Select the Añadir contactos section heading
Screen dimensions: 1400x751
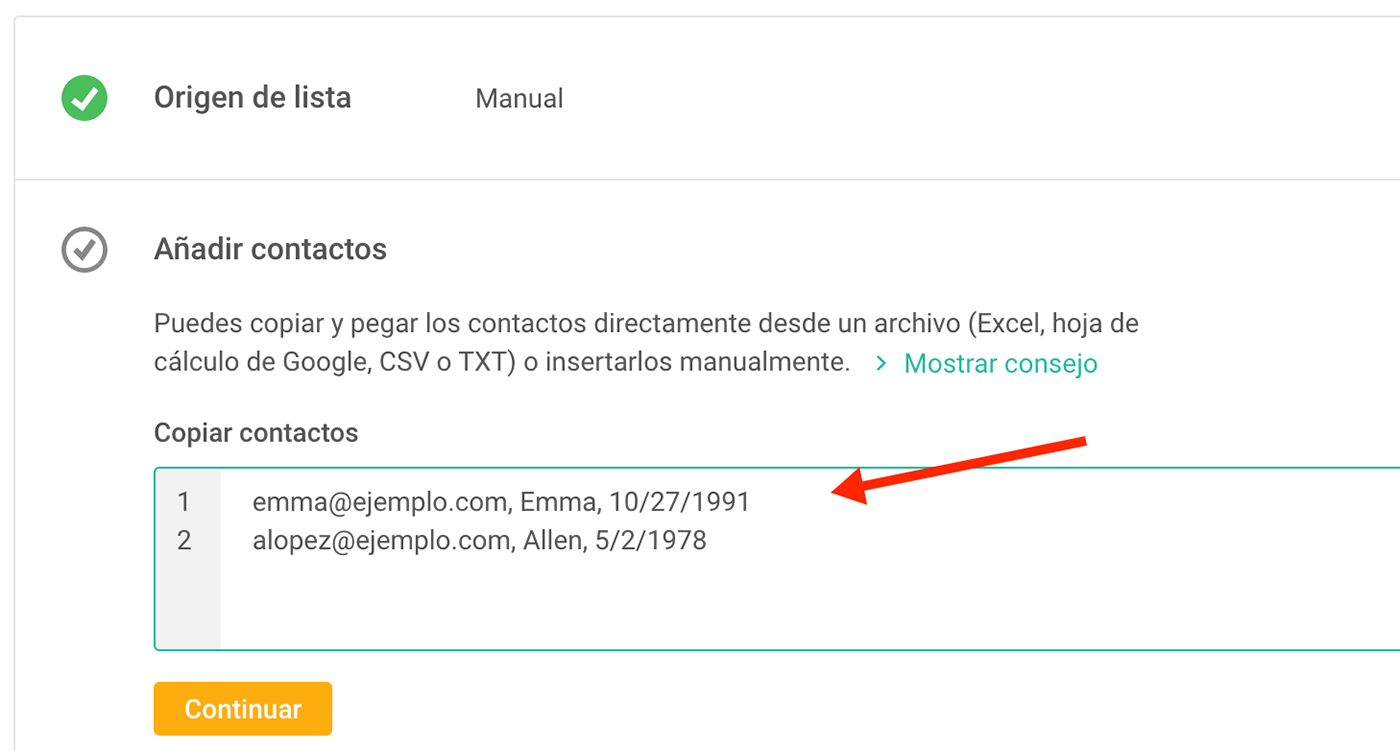click(270, 249)
